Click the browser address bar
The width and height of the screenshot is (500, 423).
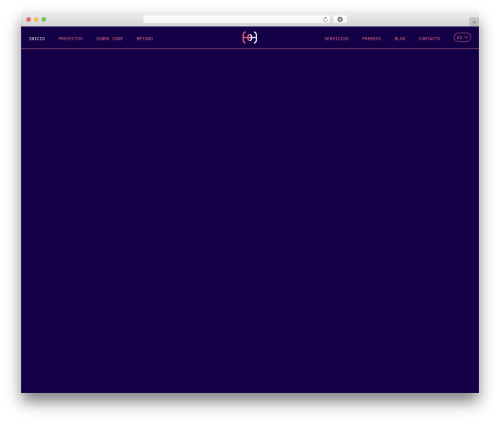pos(237,19)
